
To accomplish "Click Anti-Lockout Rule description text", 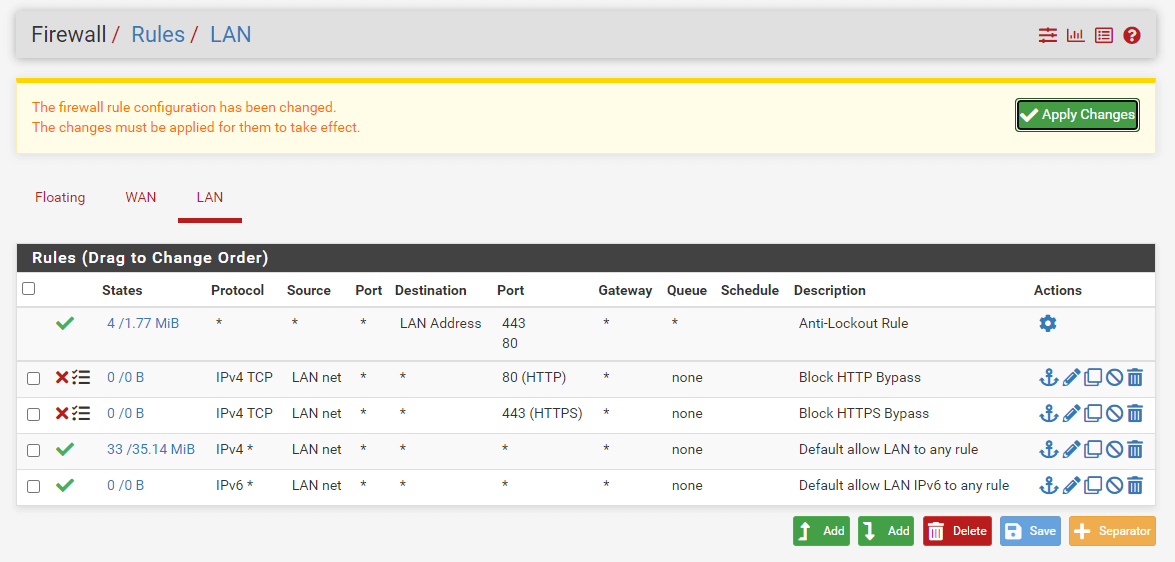I will pos(854,324).
